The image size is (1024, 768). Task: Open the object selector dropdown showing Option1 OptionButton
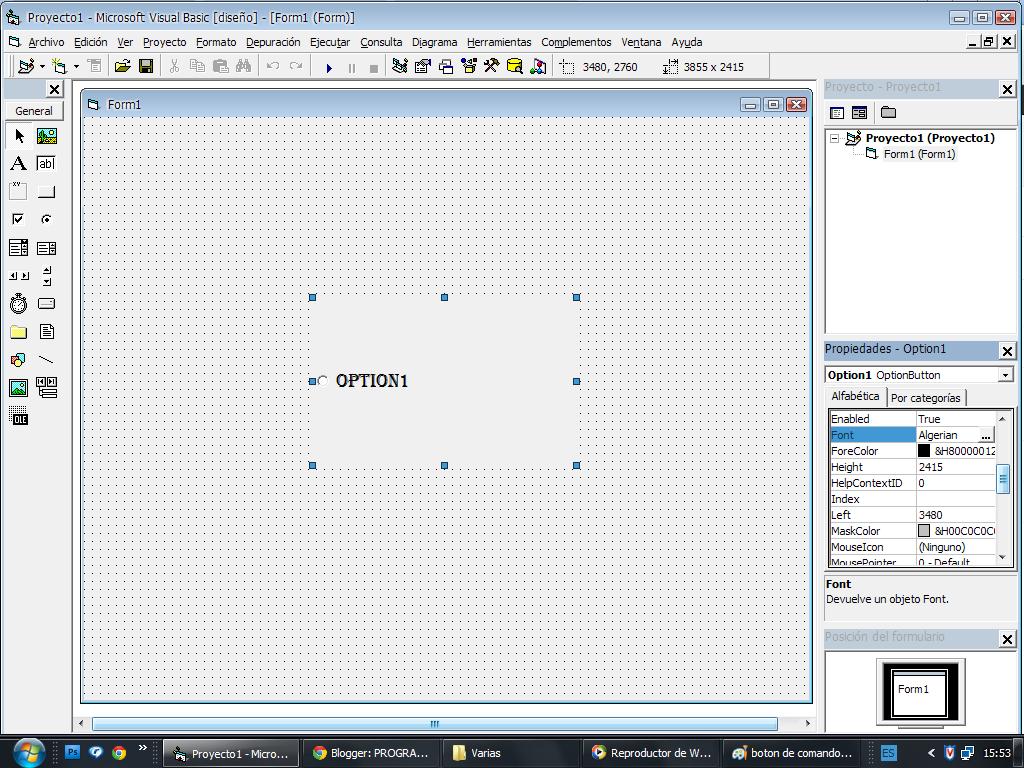pos(1005,374)
